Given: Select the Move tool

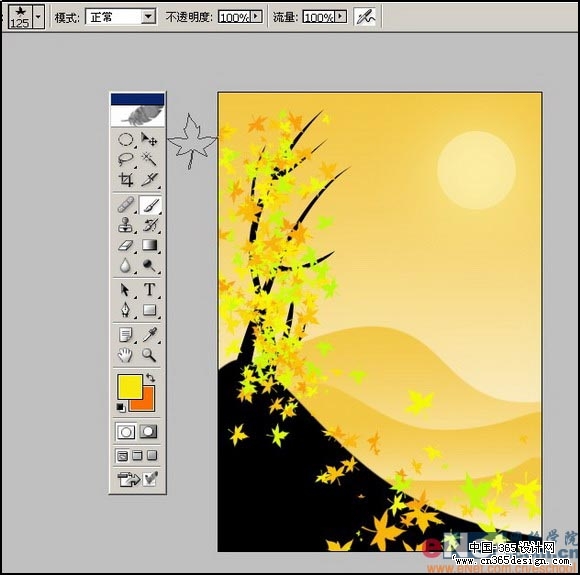Looking at the screenshot, I should point(149,139).
